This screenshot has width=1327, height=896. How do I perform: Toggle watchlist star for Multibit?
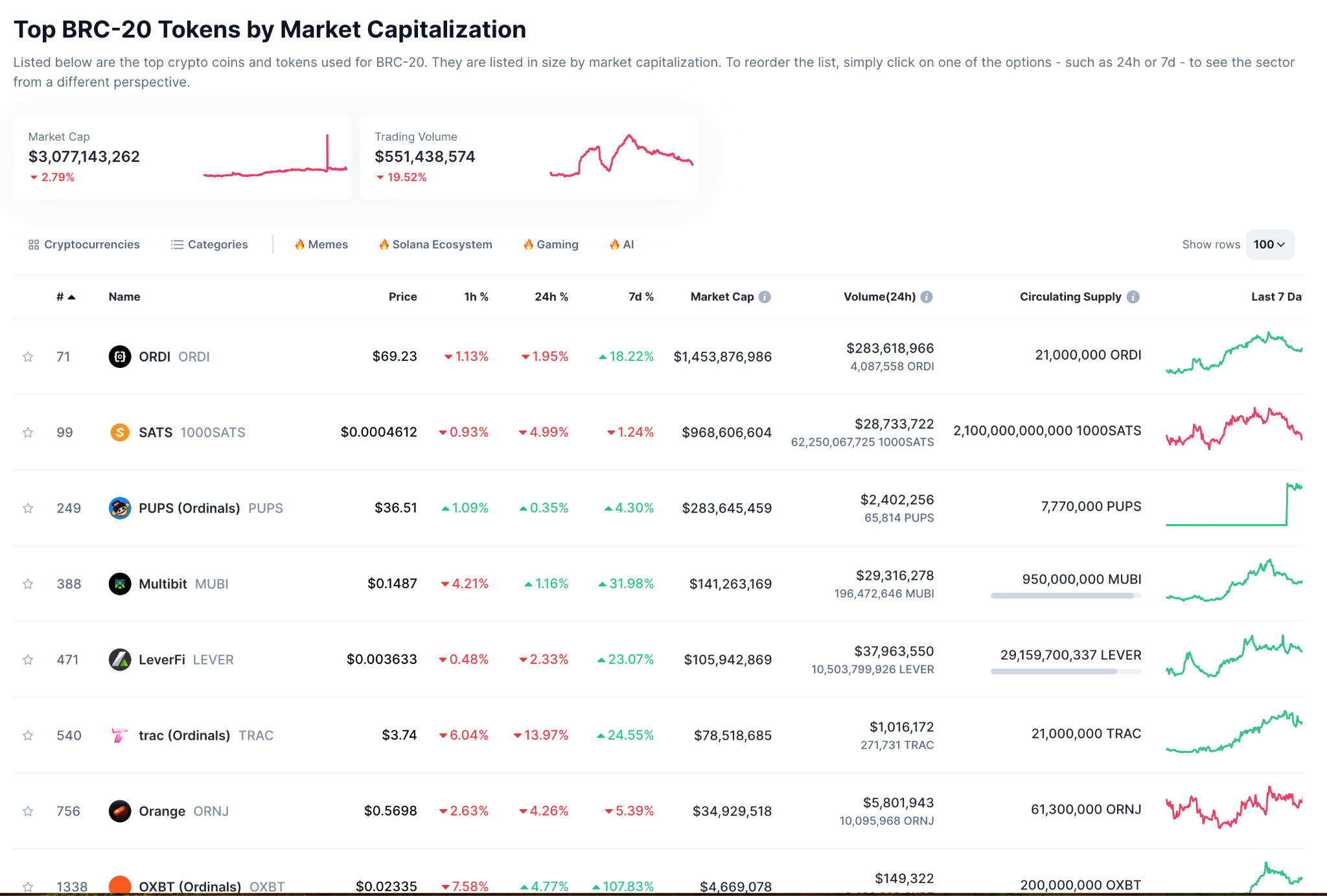tap(28, 584)
